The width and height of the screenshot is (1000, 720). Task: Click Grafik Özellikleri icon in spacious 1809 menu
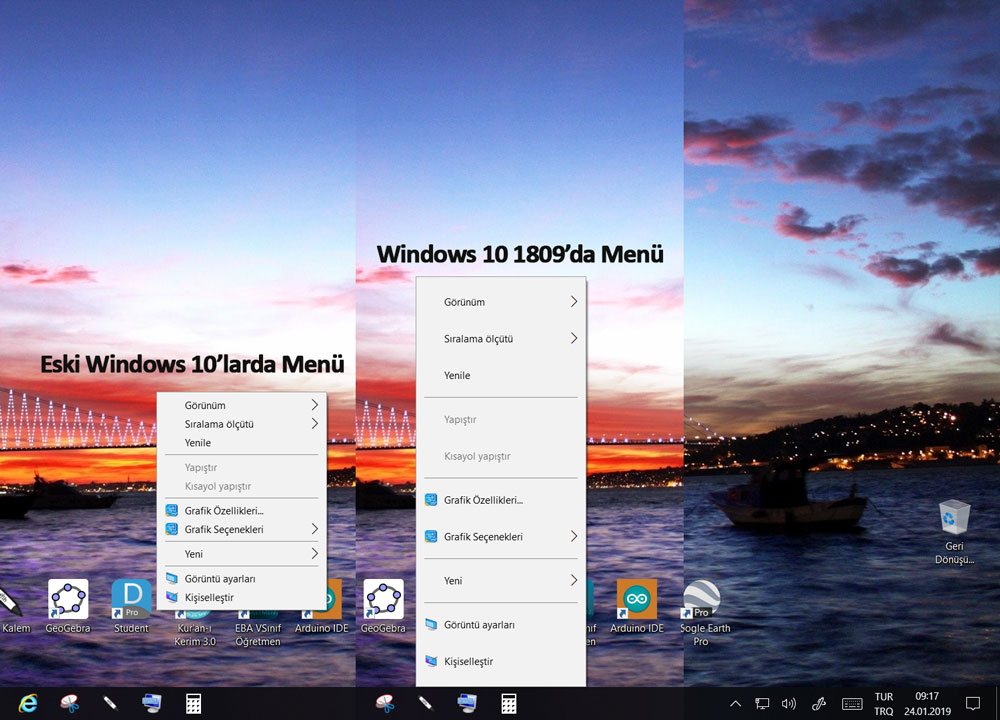431,500
